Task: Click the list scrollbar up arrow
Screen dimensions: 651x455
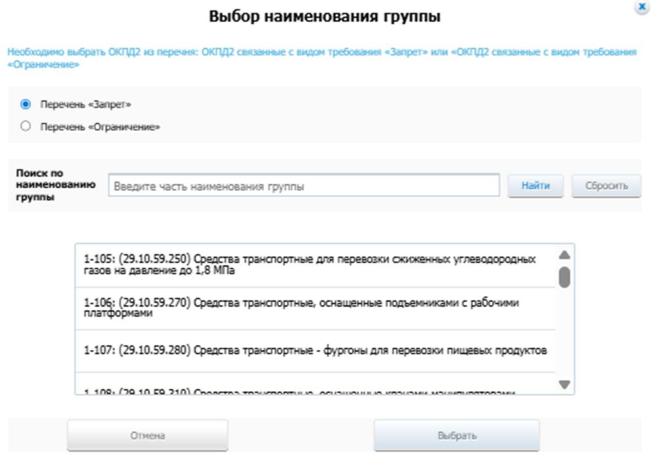Action: [x=564, y=256]
